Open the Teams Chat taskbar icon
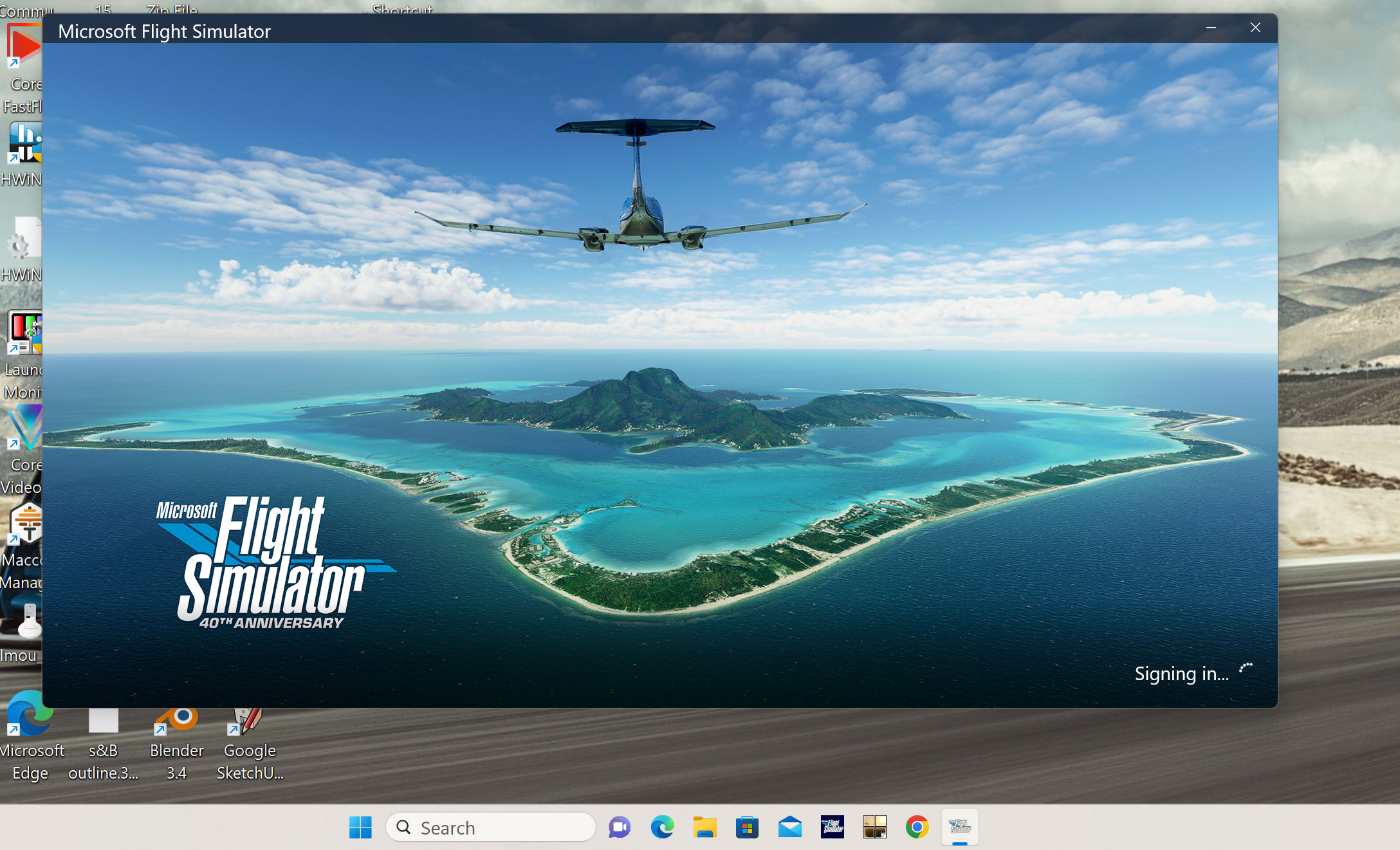This screenshot has width=1400, height=850. [x=619, y=827]
